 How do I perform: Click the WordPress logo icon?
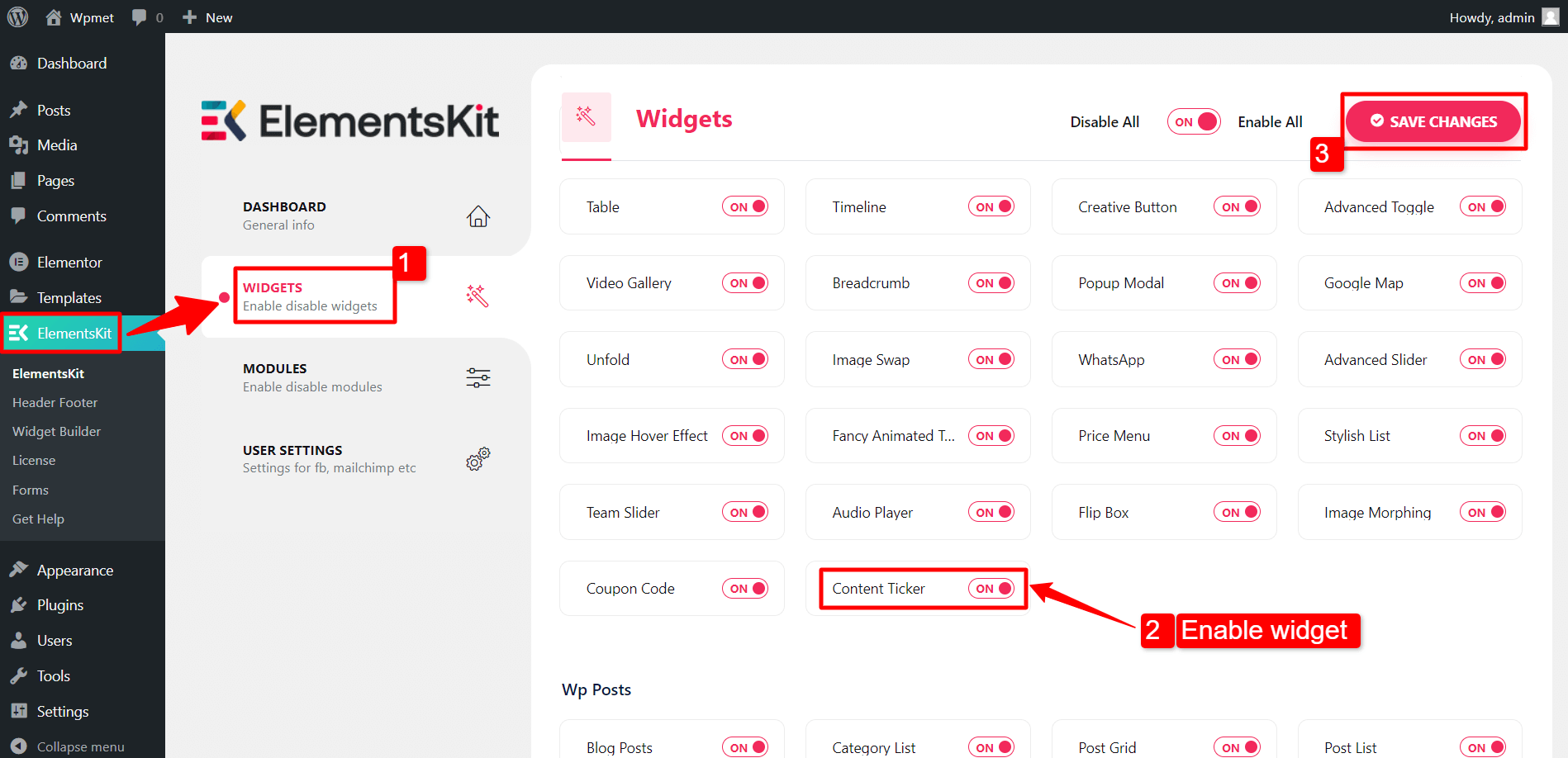pos(17,17)
